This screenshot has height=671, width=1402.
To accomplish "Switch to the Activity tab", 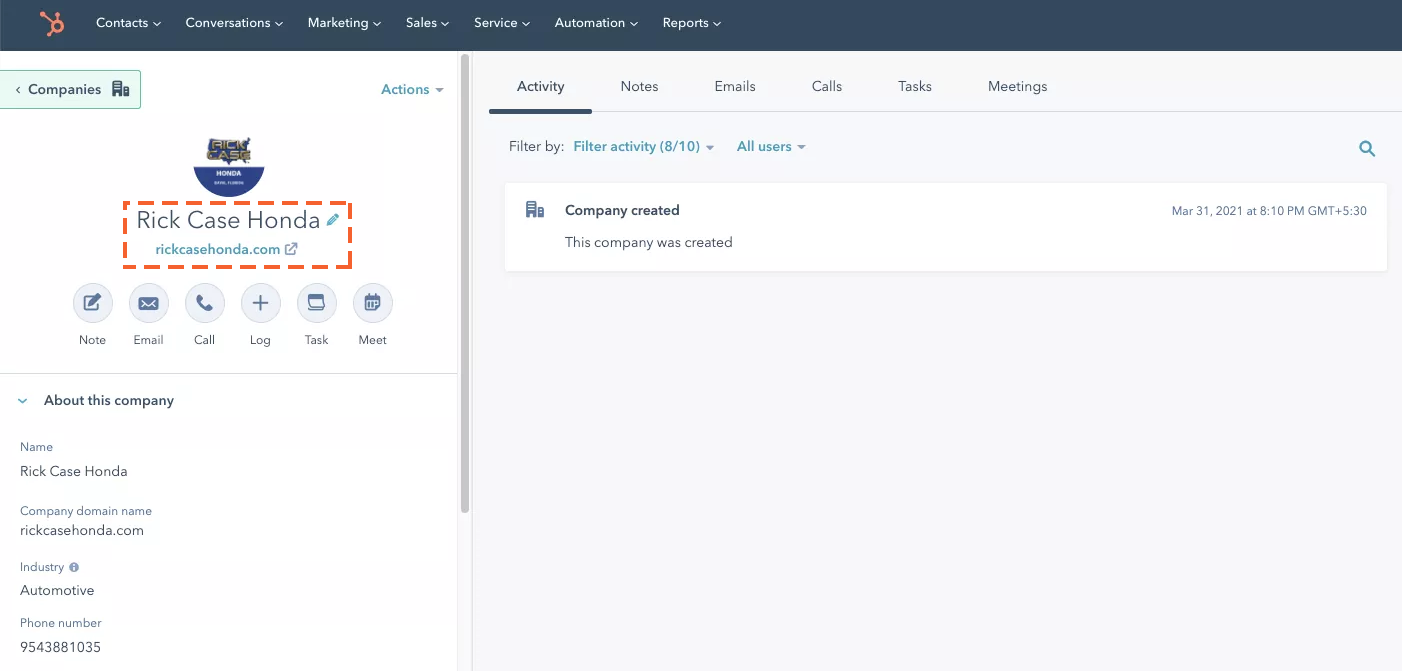I will point(541,86).
